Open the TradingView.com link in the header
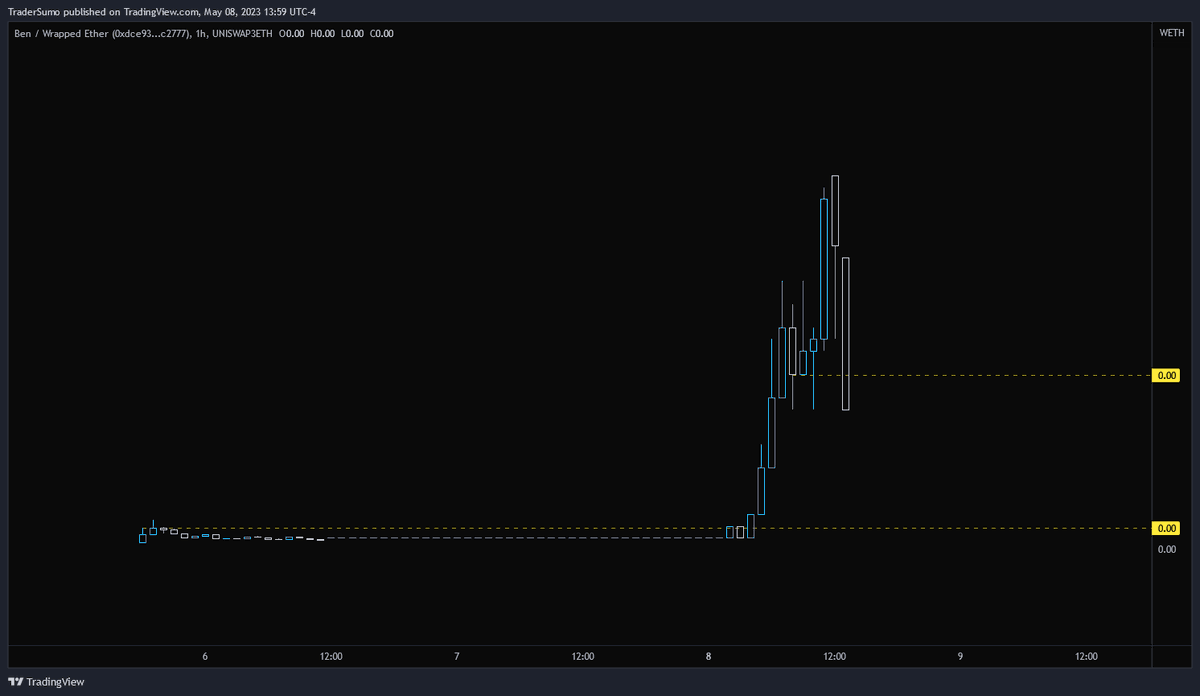The width and height of the screenshot is (1200, 696). tap(160, 12)
